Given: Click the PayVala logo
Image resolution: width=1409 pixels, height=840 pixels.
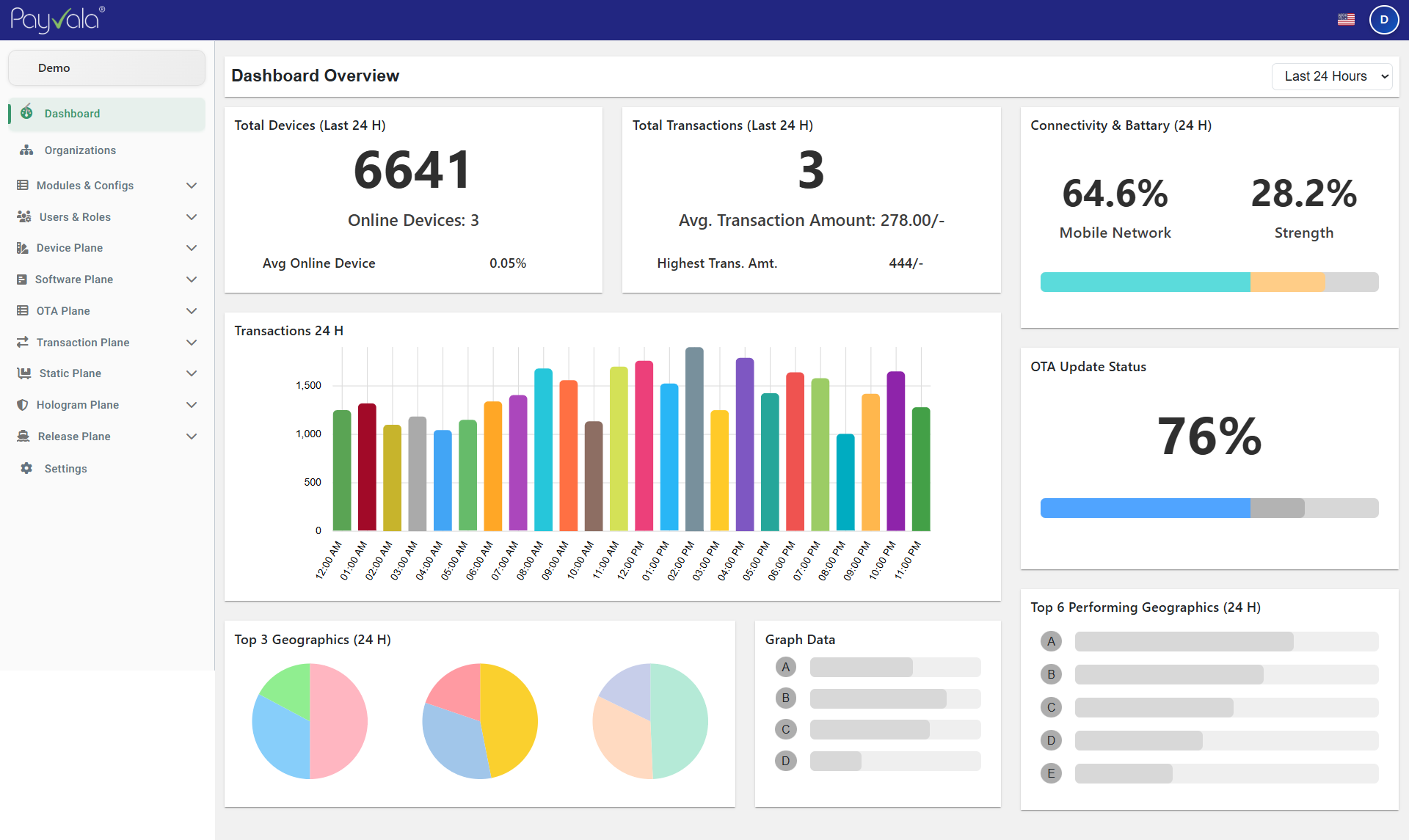Looking at the screenshot, I should [57, 20].
